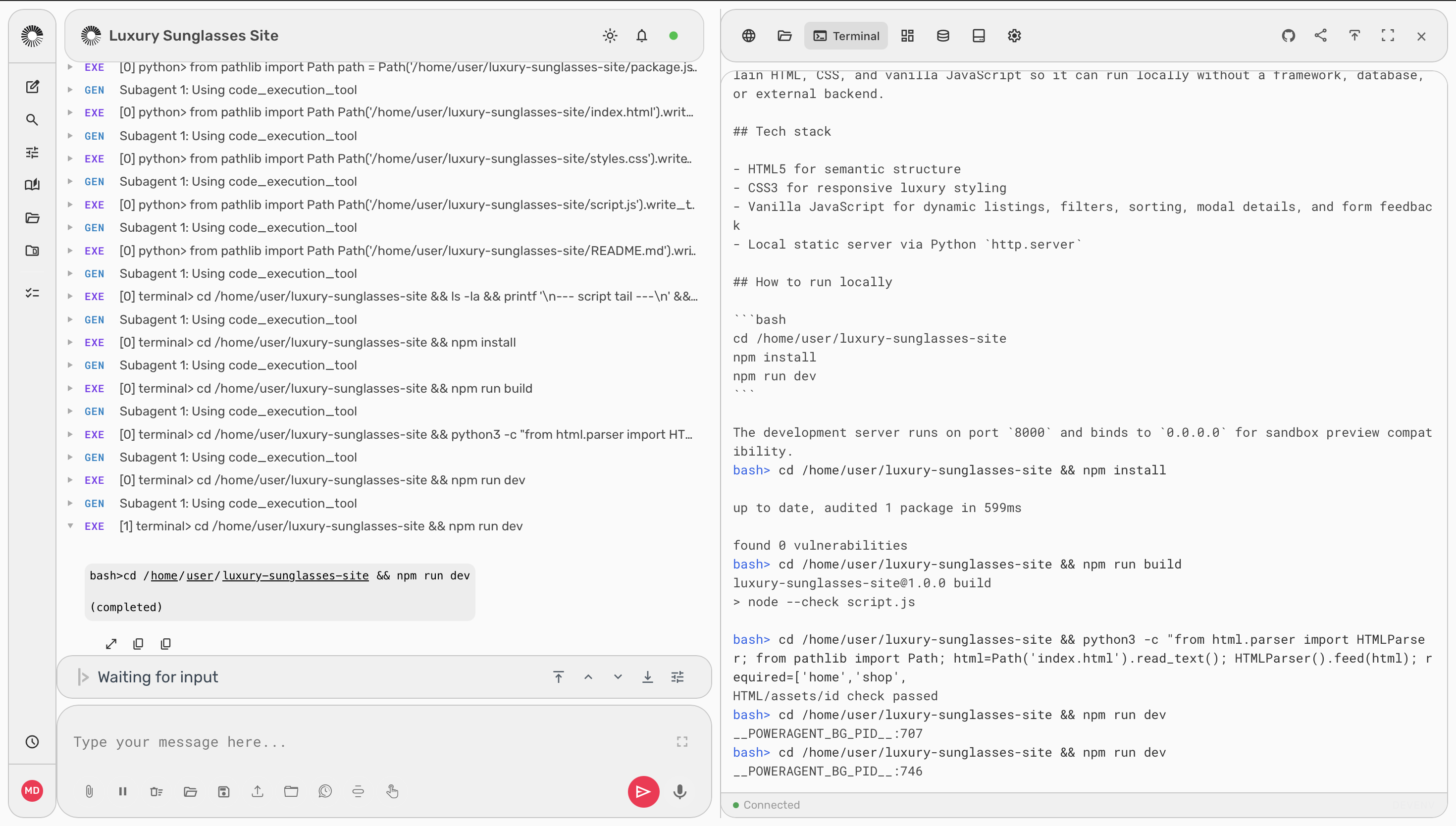Send the message with red send button
This screenshot has height=826, width=1456.
[643, 791]
